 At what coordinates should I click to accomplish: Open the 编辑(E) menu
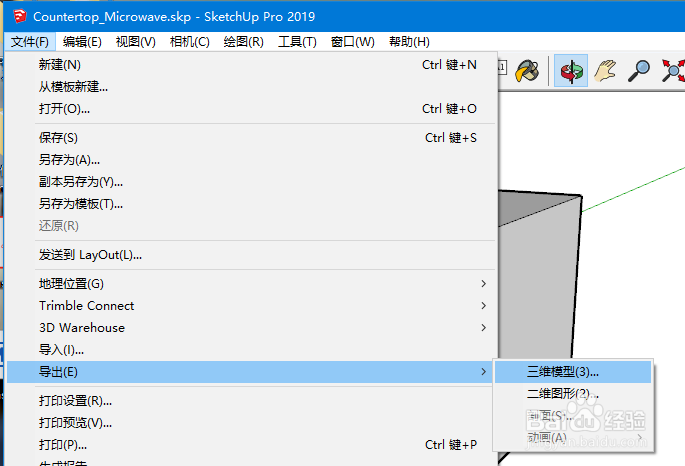coord(82,42)
